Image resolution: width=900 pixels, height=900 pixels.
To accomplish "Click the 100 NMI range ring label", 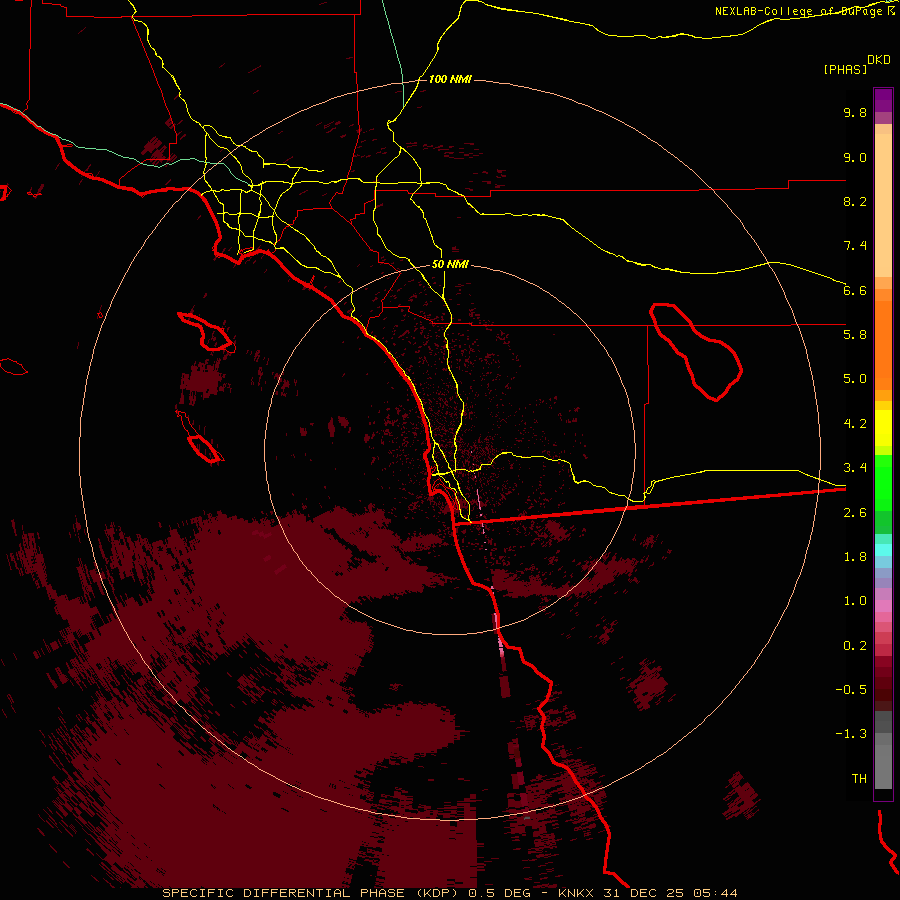I will tap(450, 79).
